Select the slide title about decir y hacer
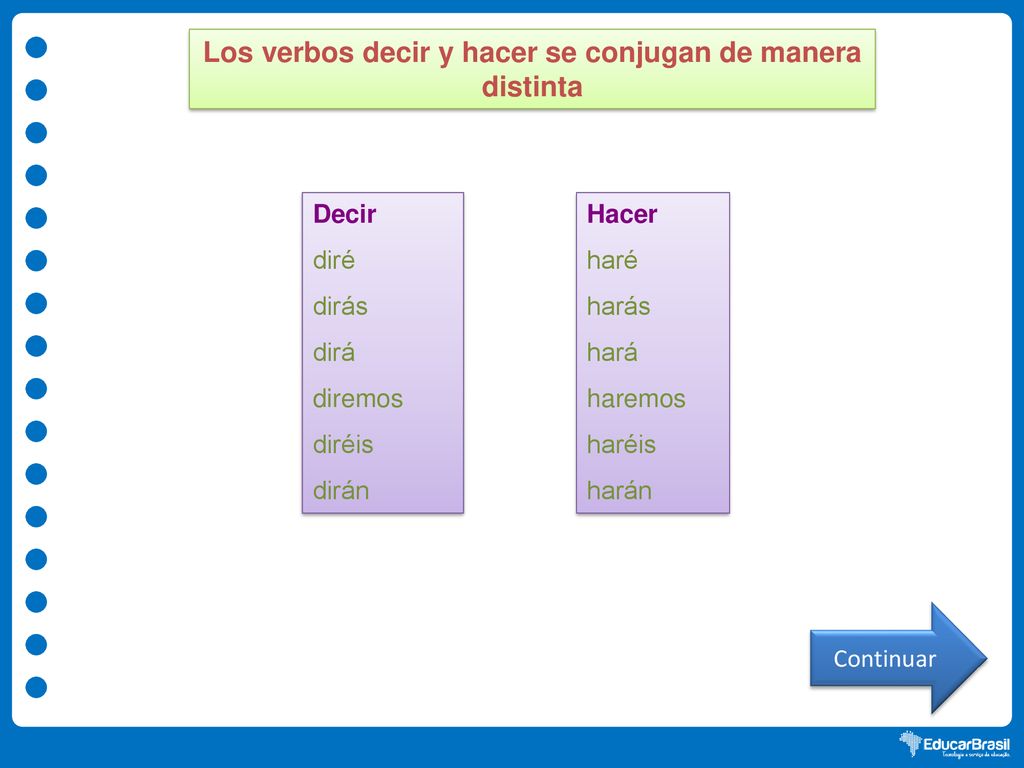Viewport: 1024px width, 768px height. pyautogui.click(x=532, y=69)
